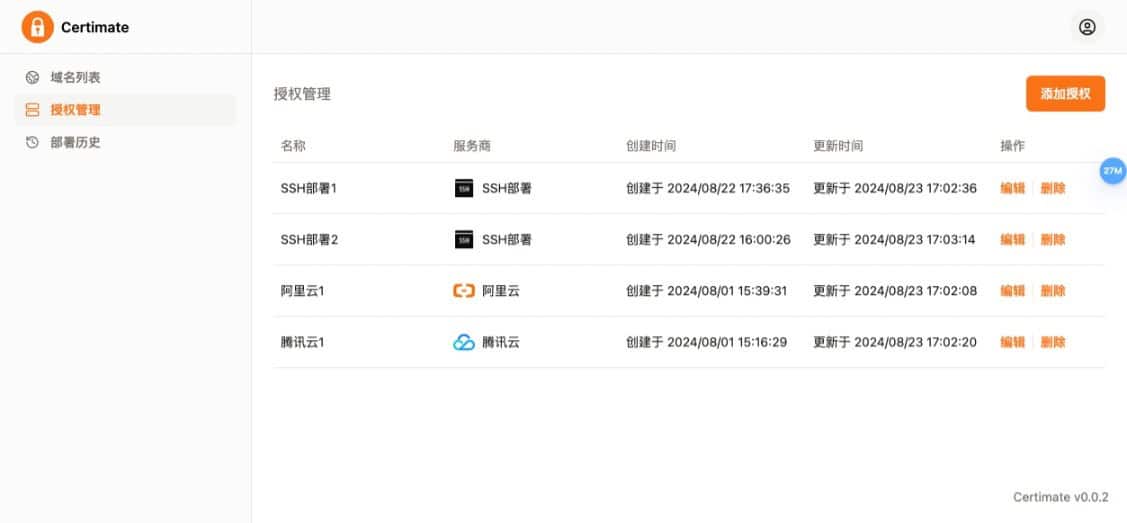Edit the 腾讯云1 authorization
Viewport: 1127px width, 523px height.
(1013, 342)
